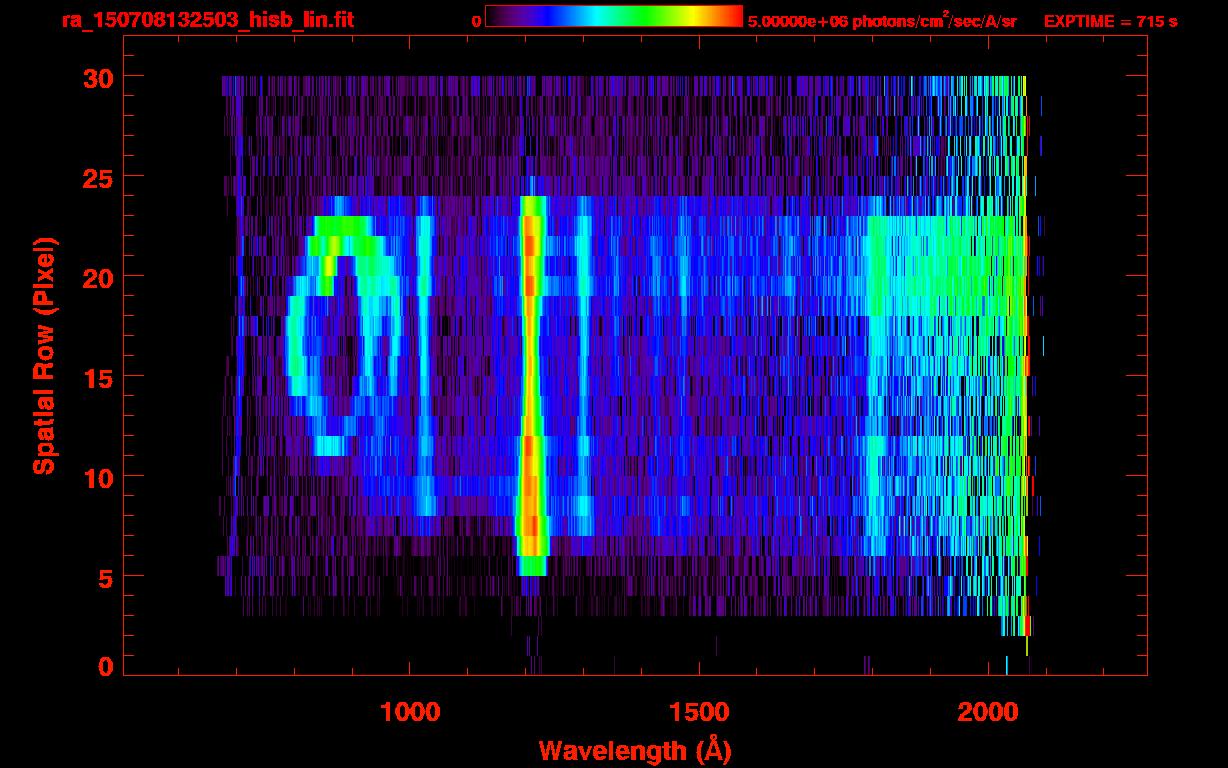This screenshot has width=1228, height=768.
Task: Click the 5.00000e+06 photons/cm²/sec/A/sr label
Action: point(882,21)
